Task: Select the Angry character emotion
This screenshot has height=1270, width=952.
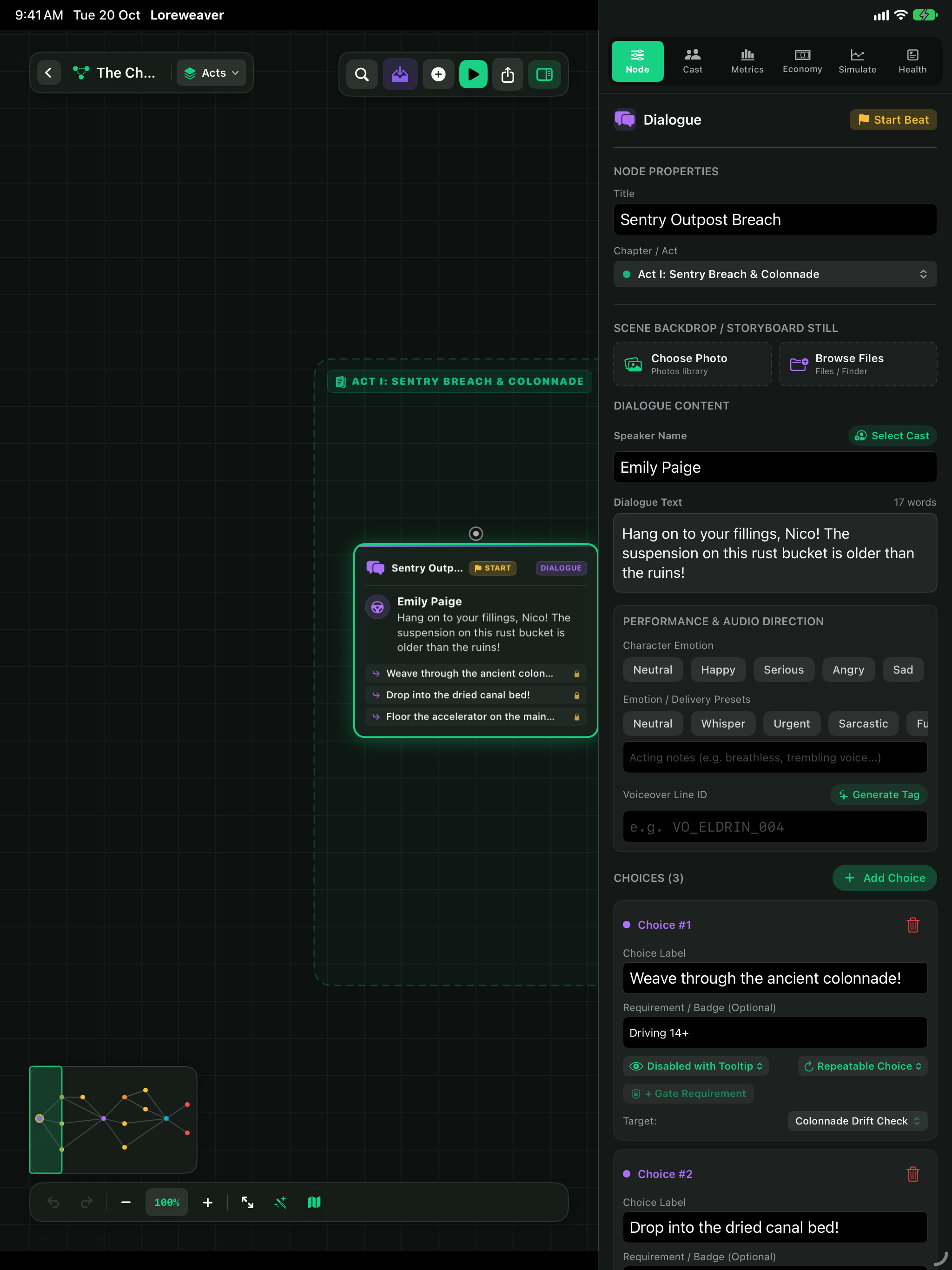Action: tap(848, 669)
